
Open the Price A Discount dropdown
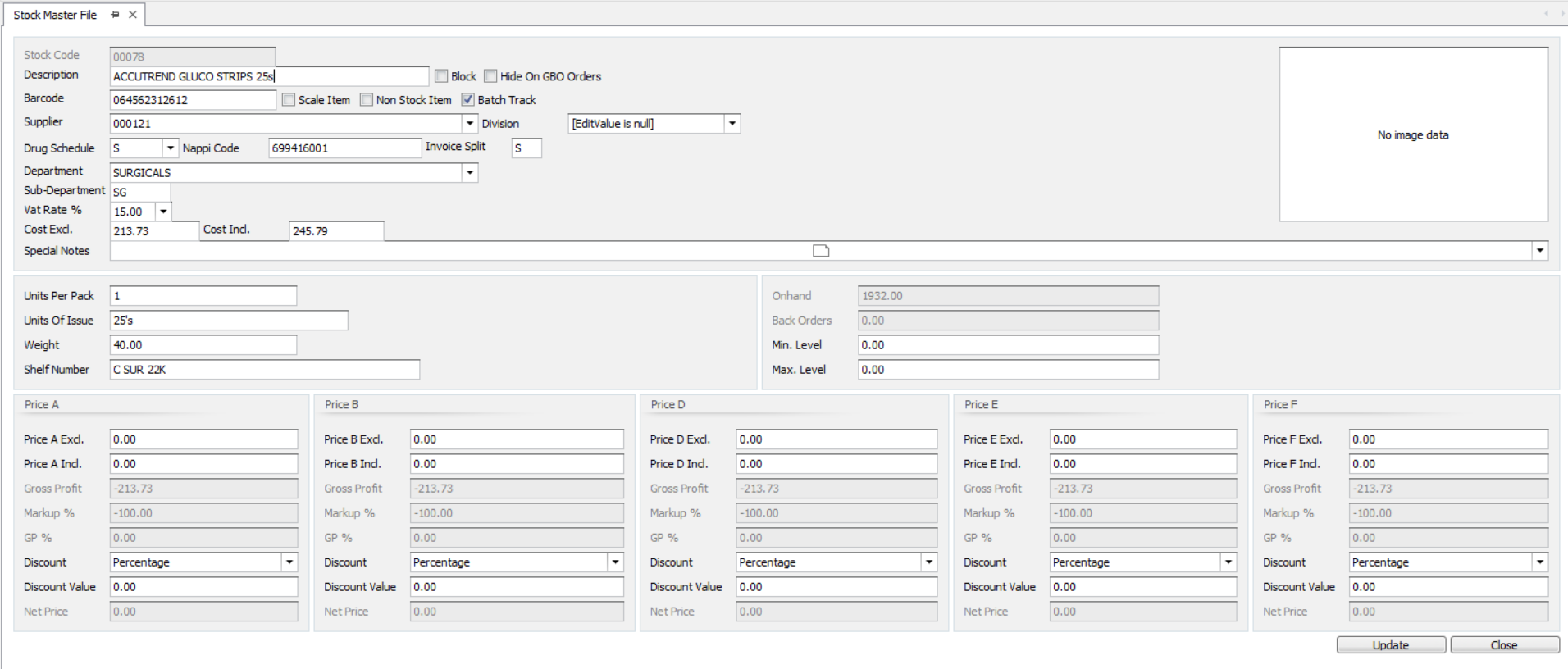point(289,562)
